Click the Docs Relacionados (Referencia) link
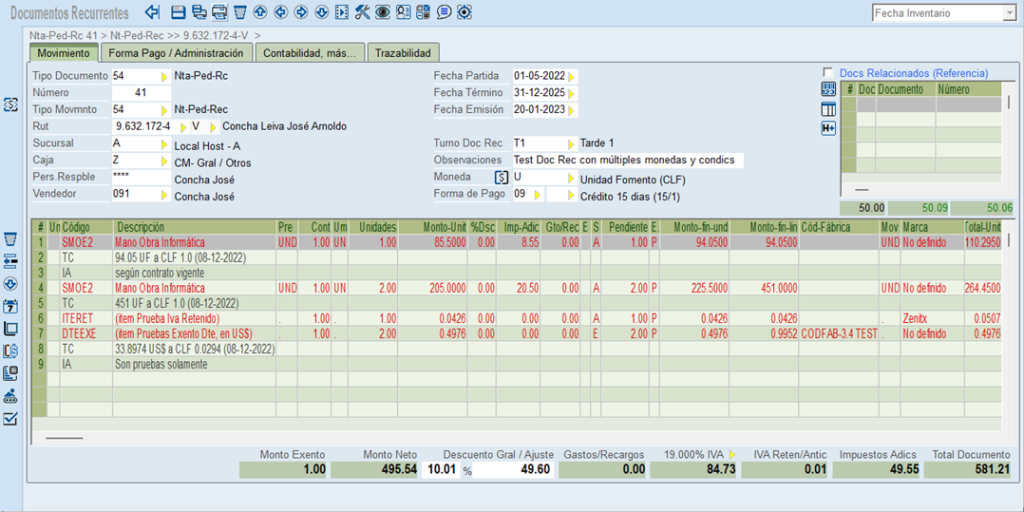 coord(913,73)
